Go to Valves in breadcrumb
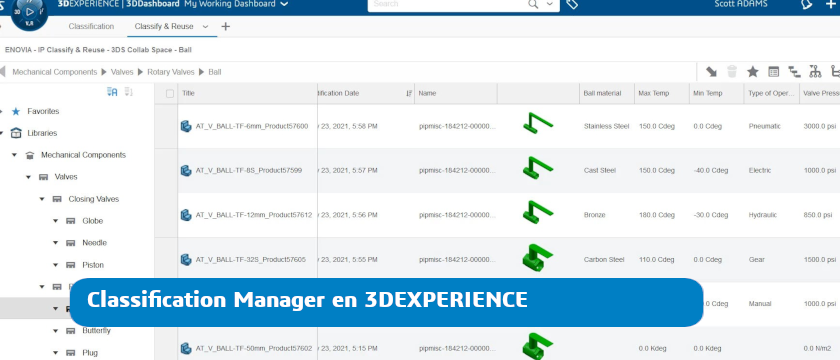Image resolution: width=840 pixels, height=360 pixels. 122,72
